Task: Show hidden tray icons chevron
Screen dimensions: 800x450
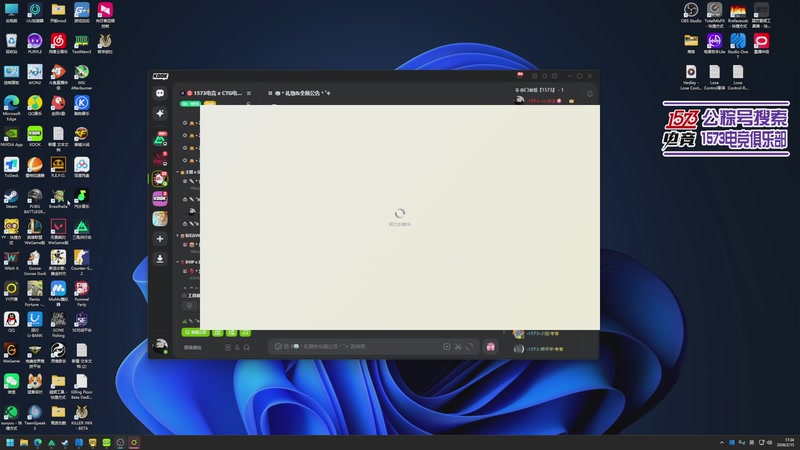Action: click(721, 442)
